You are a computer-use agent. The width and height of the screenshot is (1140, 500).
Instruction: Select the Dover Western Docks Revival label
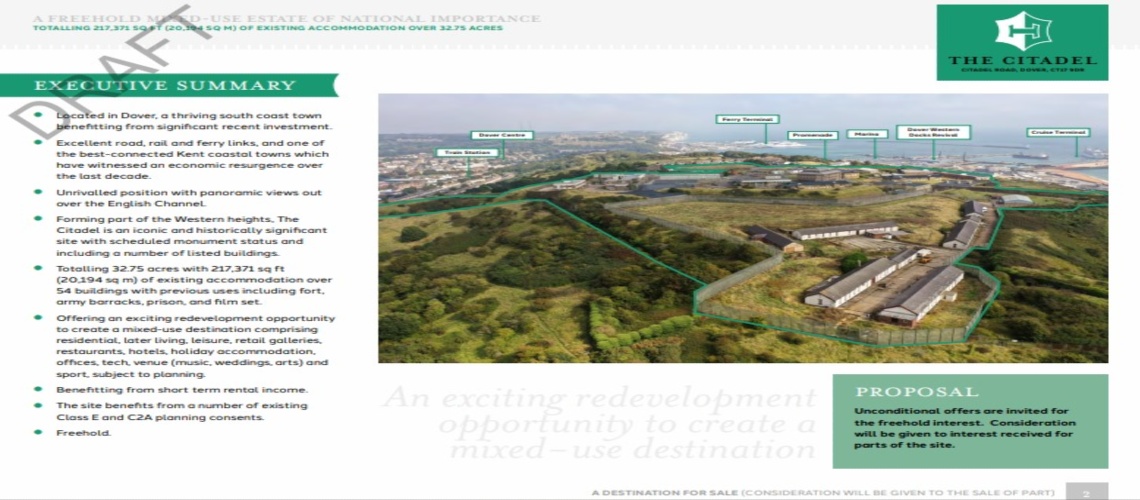coord(932,132)
